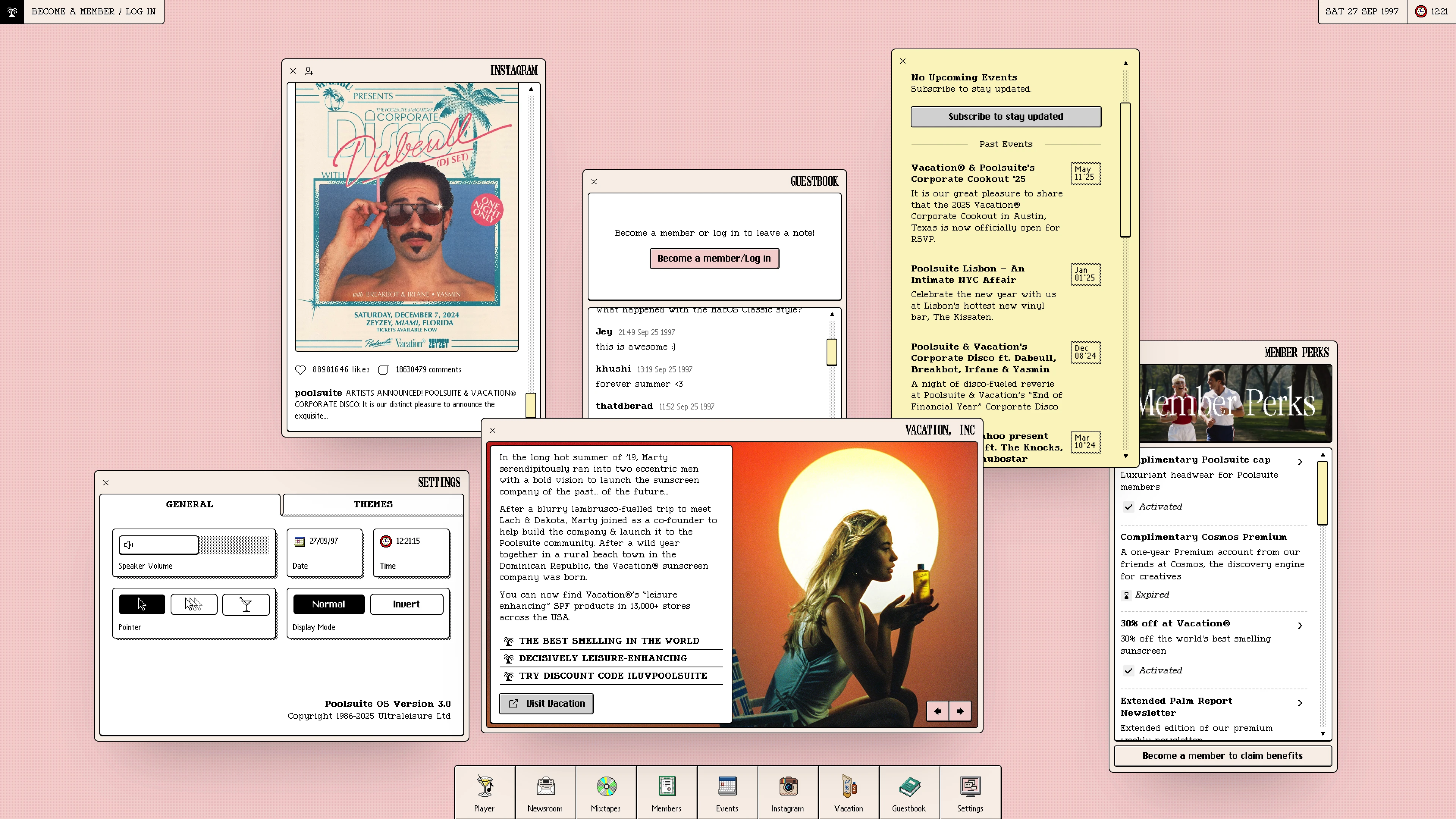
Task: Open Become a Member / Log In menu
Action: tap(93, 11)
